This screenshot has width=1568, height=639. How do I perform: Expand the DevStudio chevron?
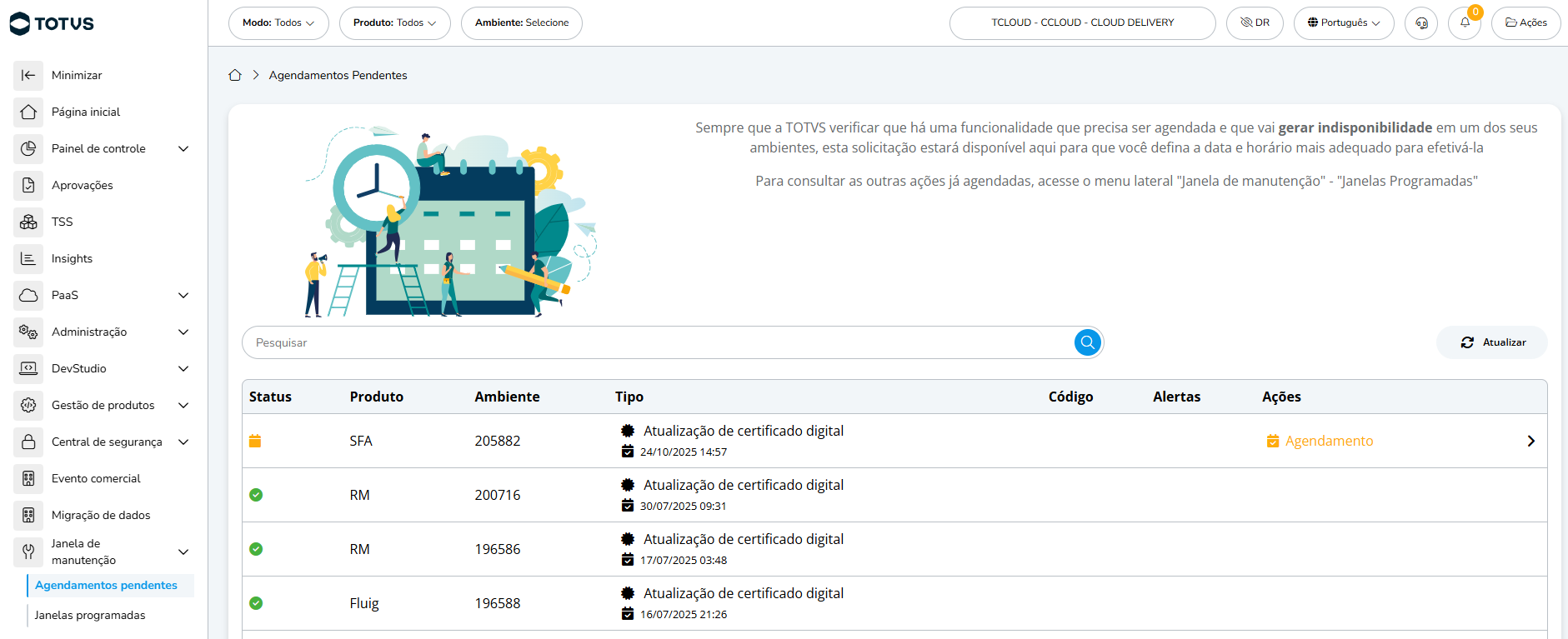(x=183, y=368)
